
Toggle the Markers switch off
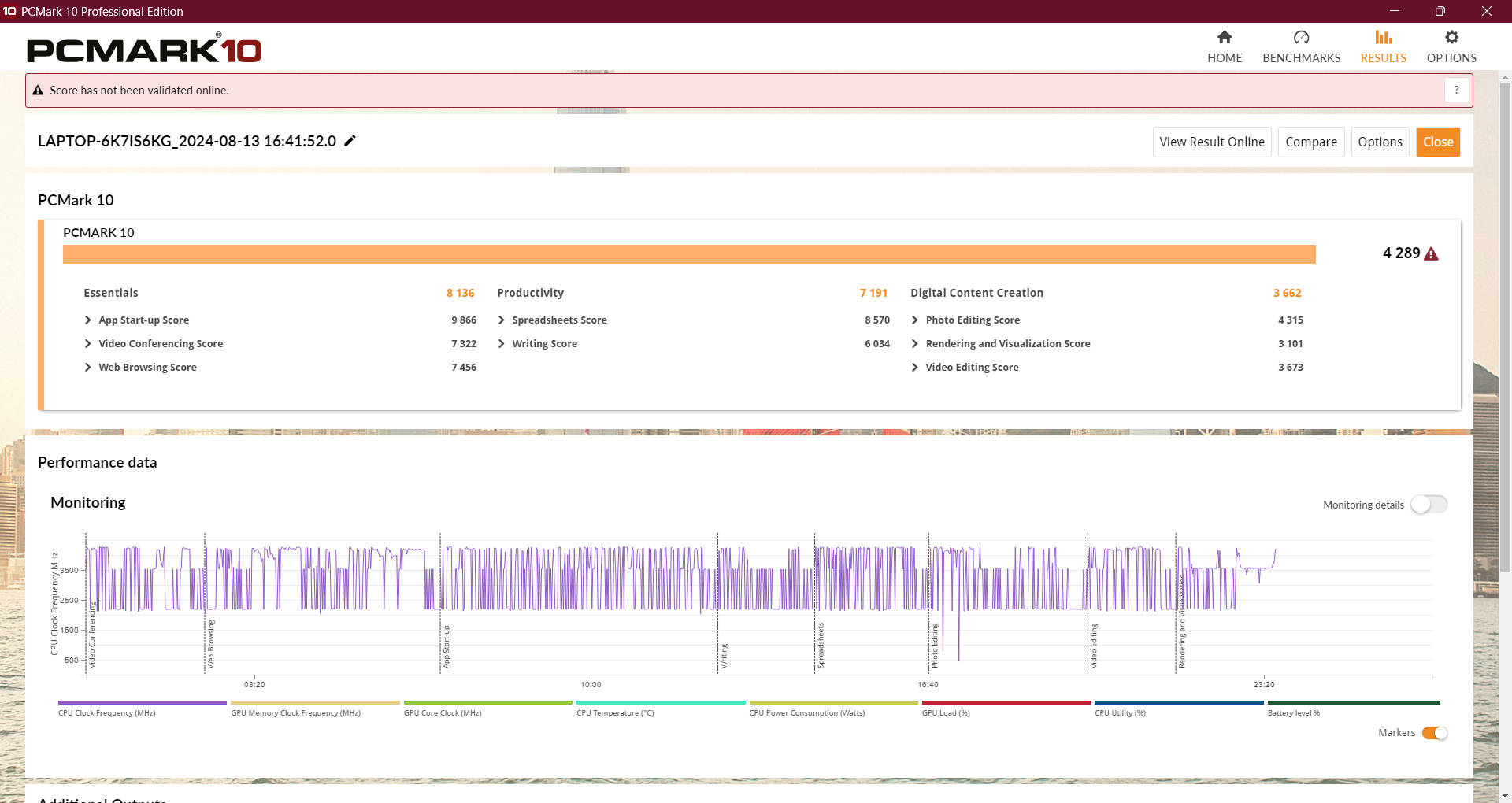pyautogui.click(x=1435, y=733)
